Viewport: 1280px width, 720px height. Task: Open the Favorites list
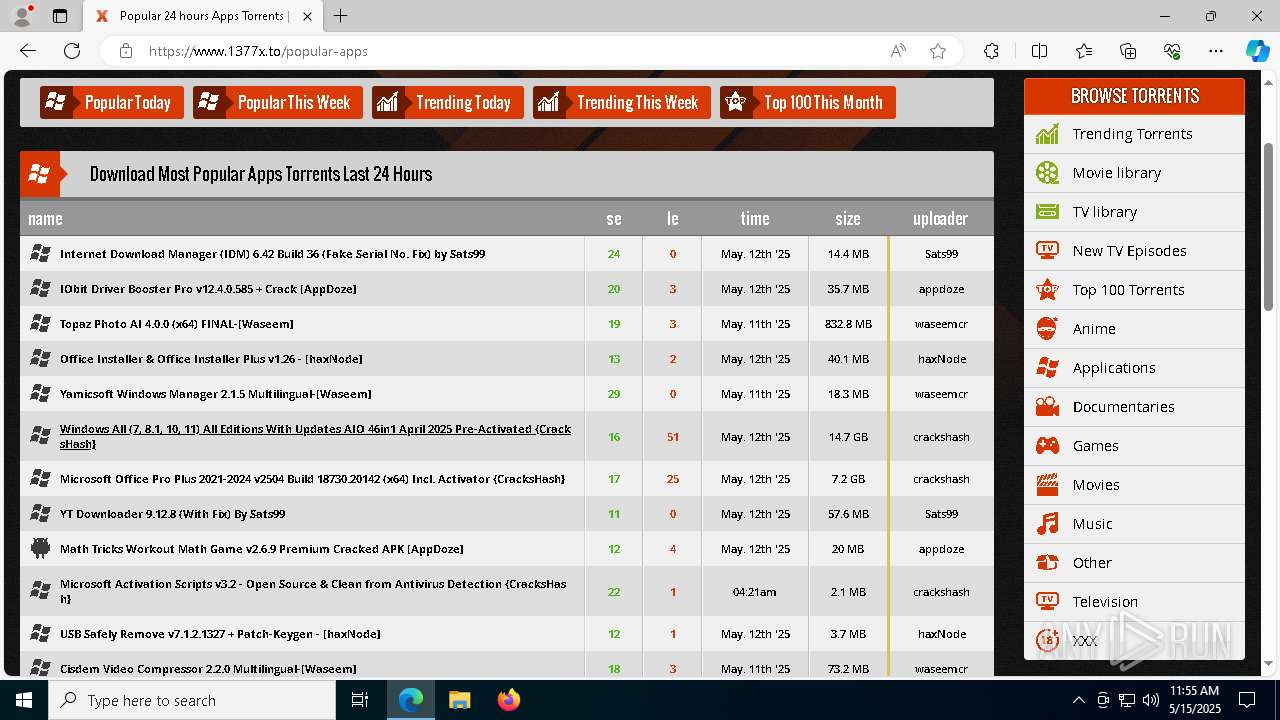[1084, 51]
